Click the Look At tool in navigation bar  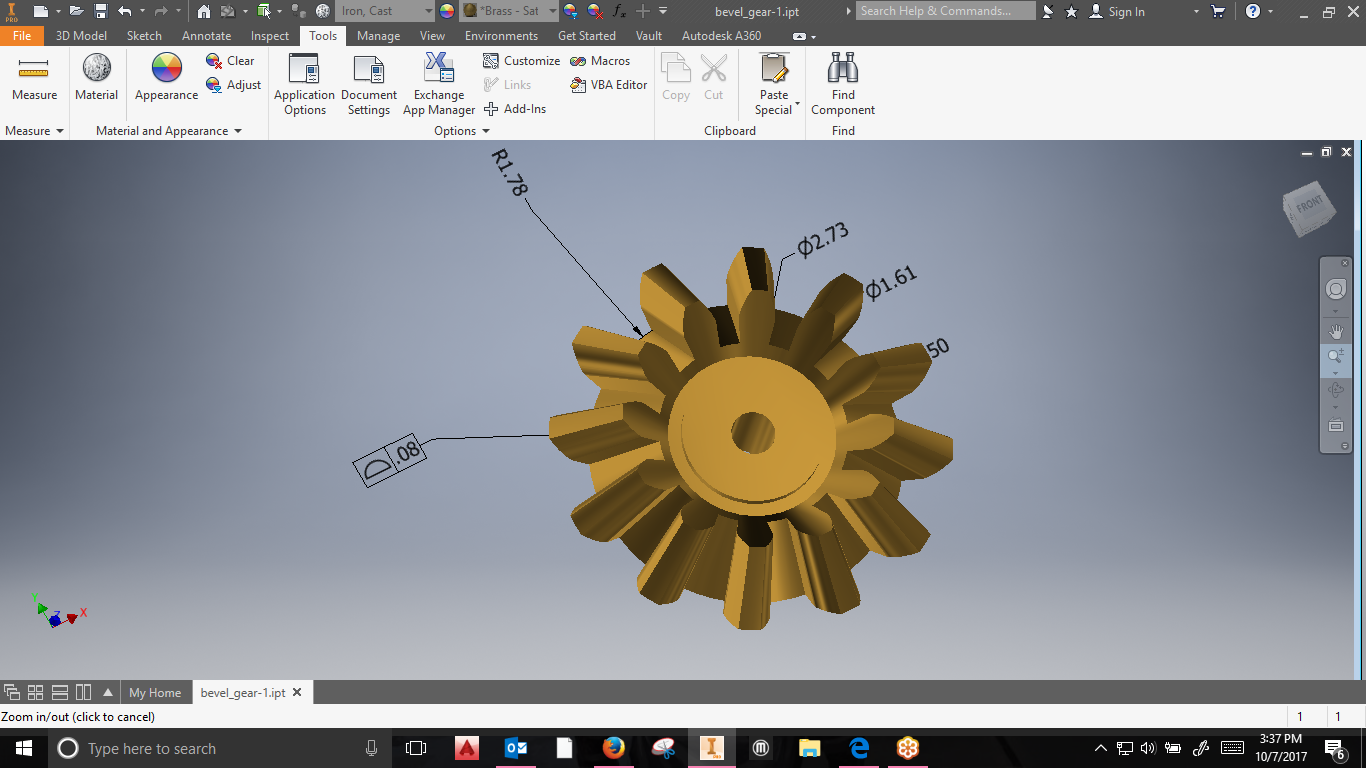pyautogui.click(x=1336, y=425)
